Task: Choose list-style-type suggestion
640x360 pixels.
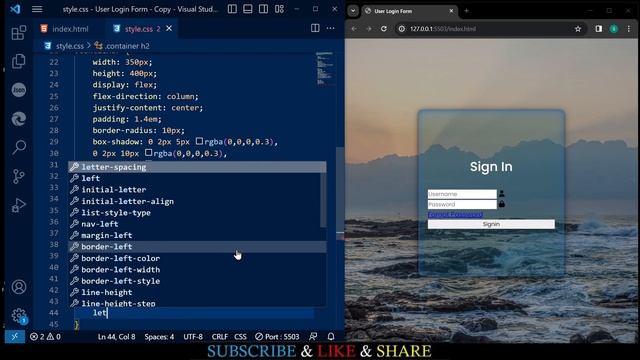Action: (194, 213)
